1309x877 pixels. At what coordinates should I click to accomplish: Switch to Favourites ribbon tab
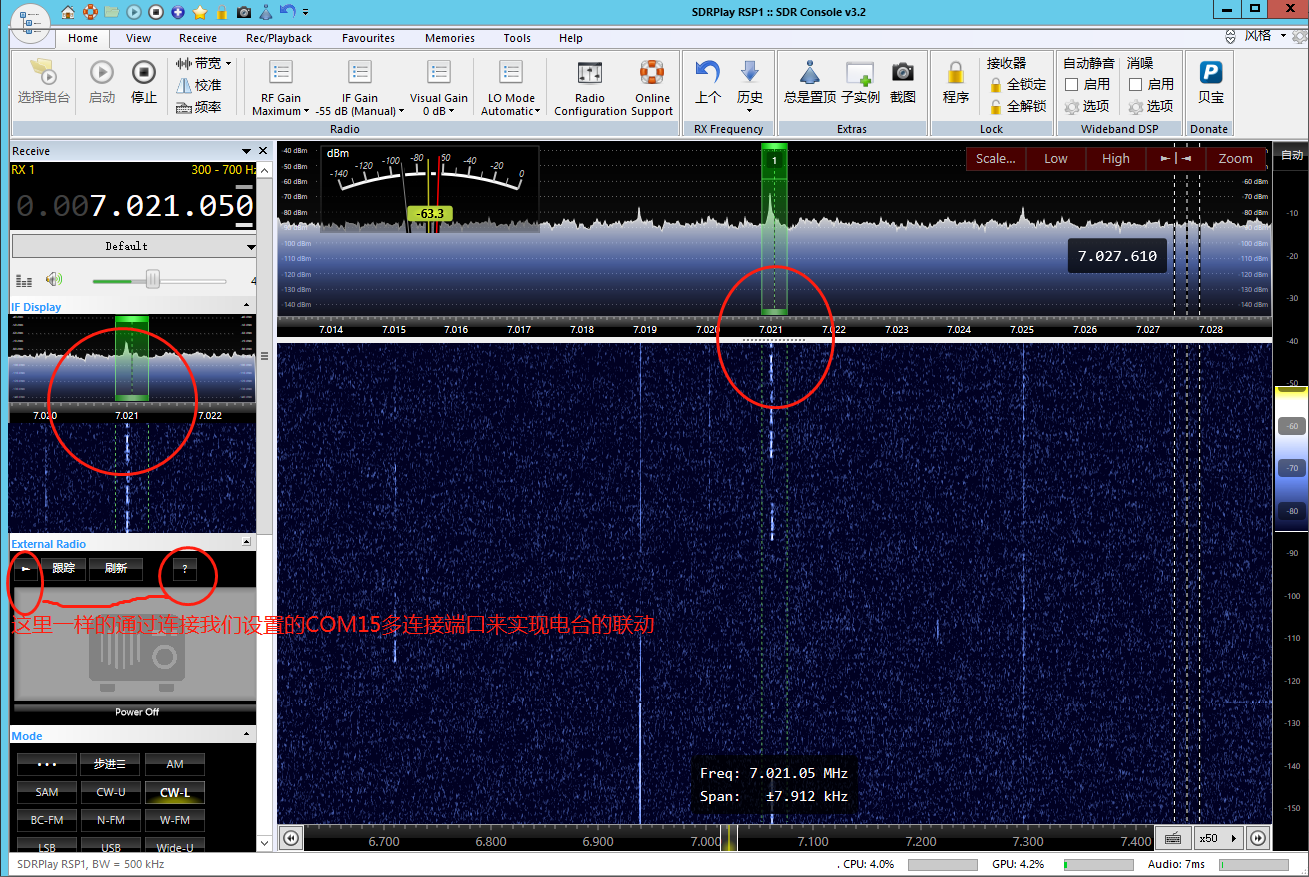coord(368,38)
